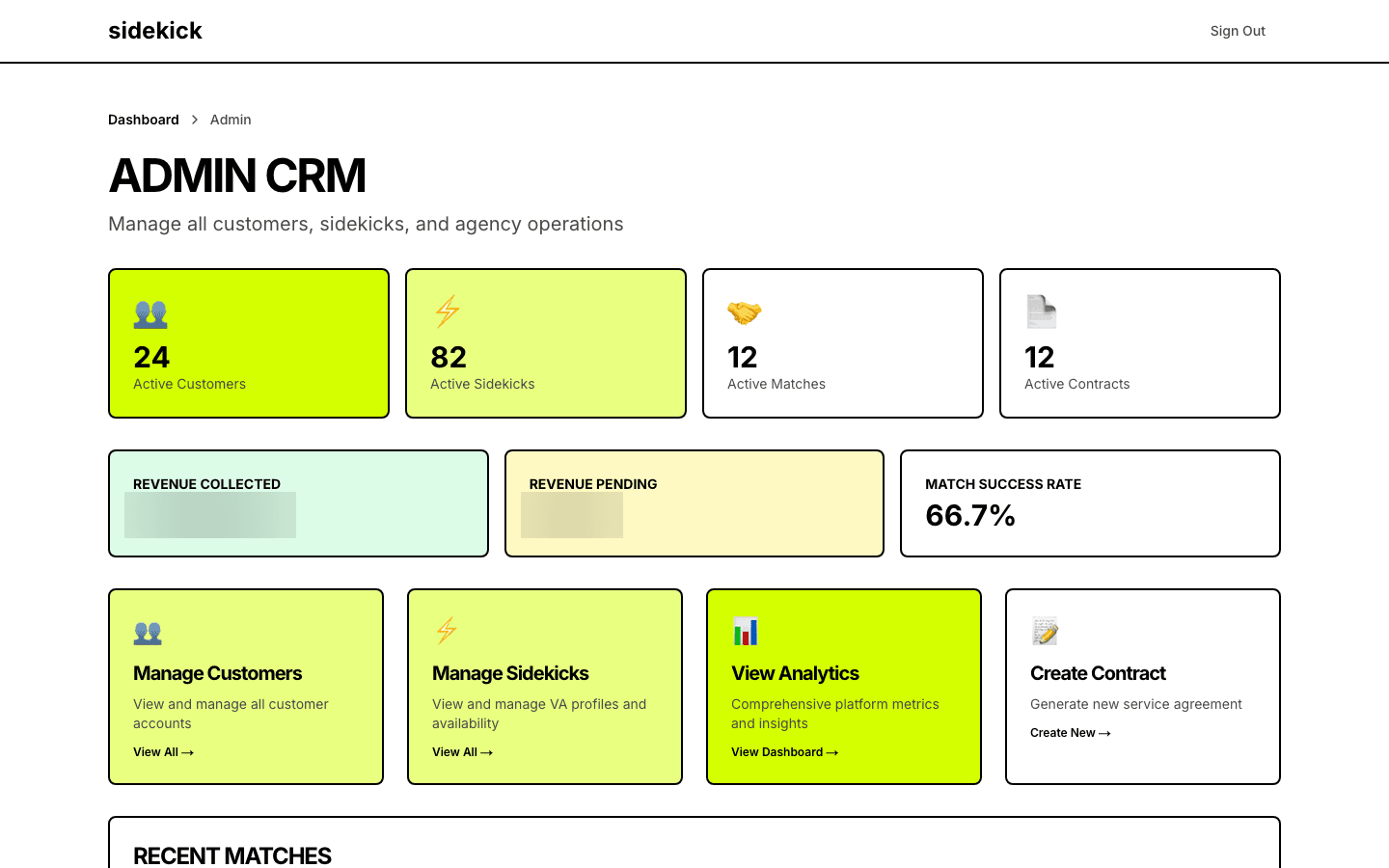
Task: Select the lightning icon in Manage Sidekicks card
Action: click(447, 632)
